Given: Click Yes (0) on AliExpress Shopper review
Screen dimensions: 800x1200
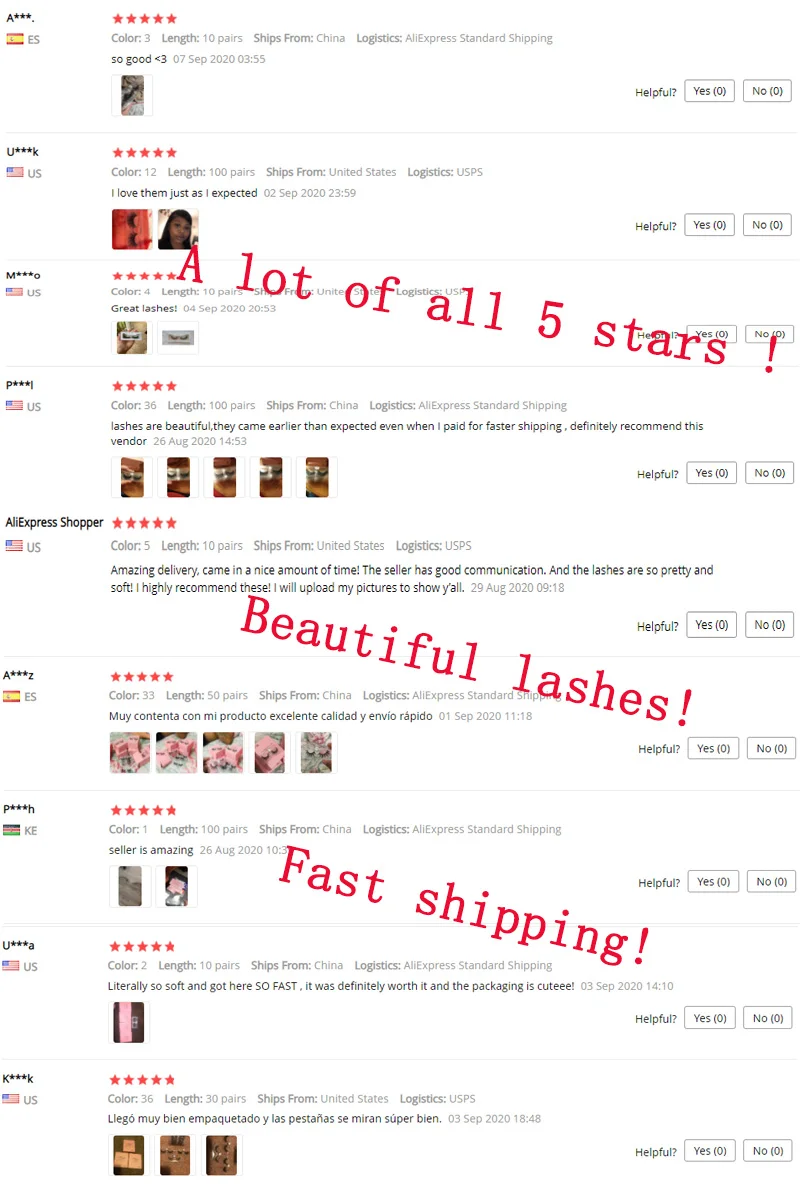Looking at the screenshot, I should tap(712, 625).
